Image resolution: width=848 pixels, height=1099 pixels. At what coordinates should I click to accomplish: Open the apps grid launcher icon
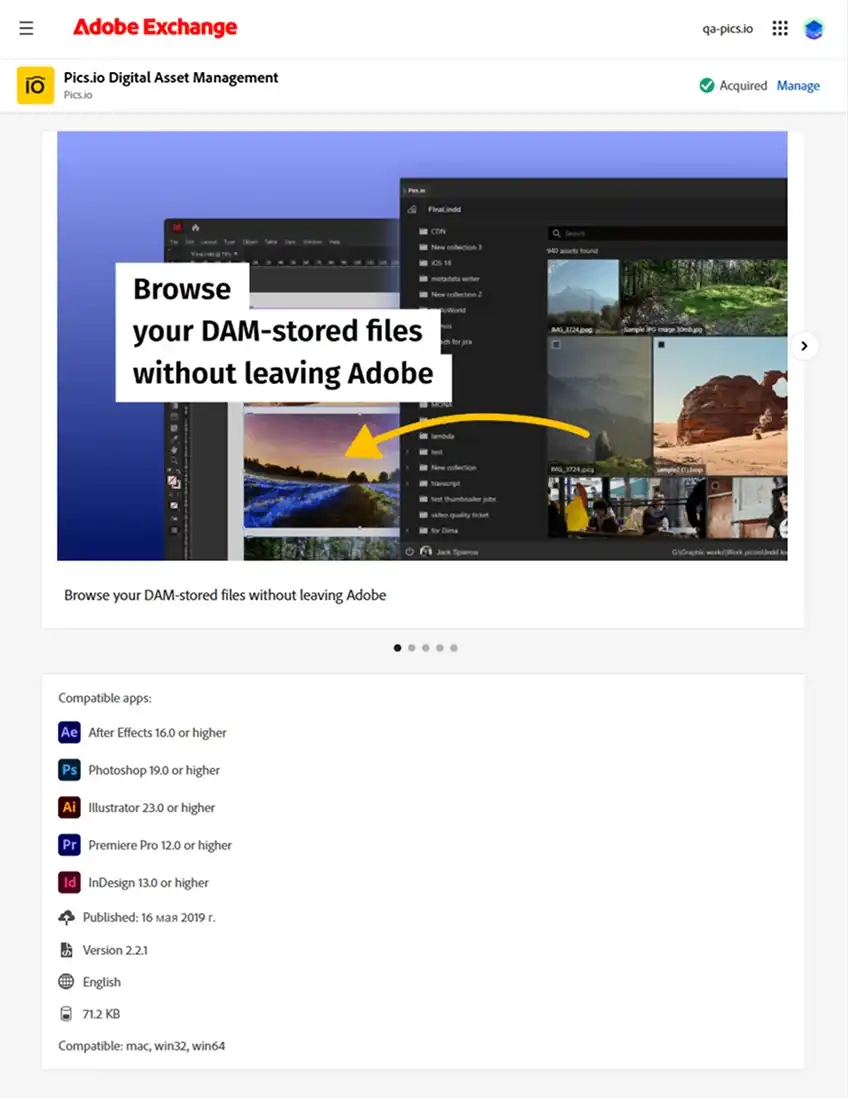tap(780, 28)
